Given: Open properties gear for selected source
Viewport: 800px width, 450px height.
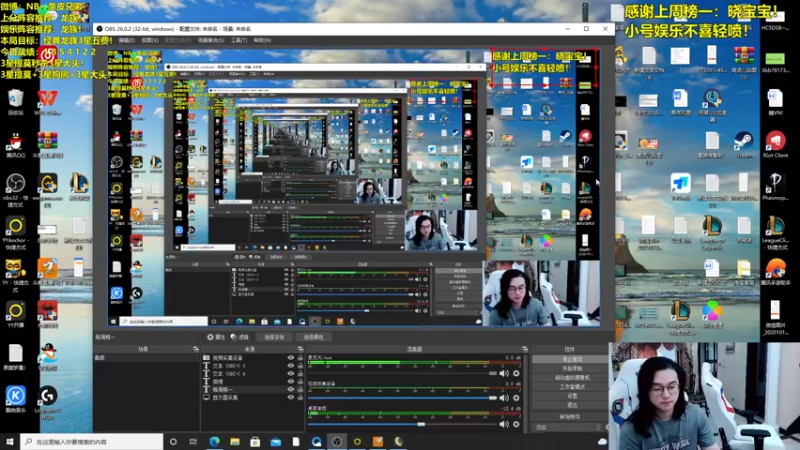Looking at the screenshot, I should tap(216, 337).
